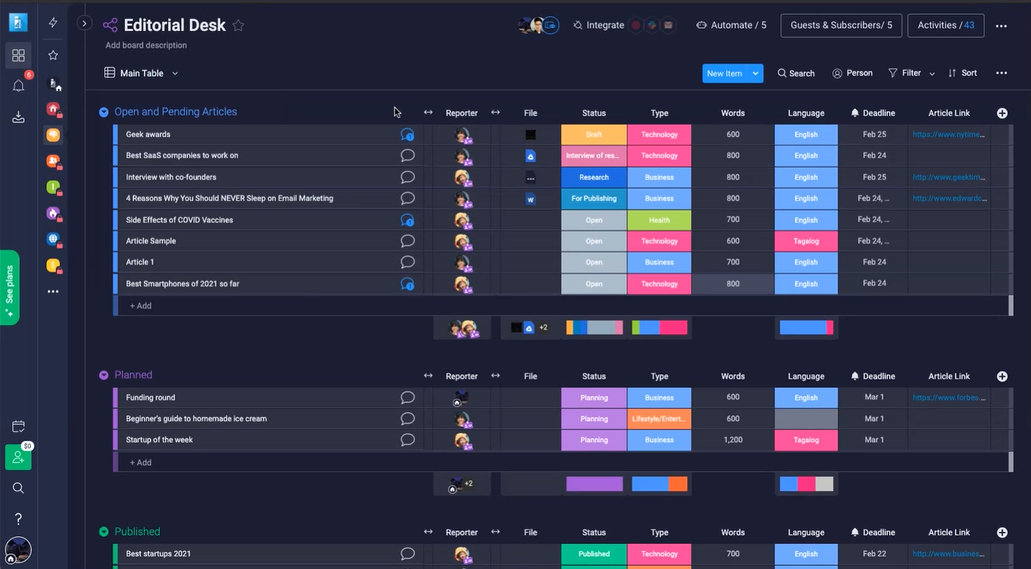The image size is (1031, 569).
Task: Collapse the Open and Pending Articles group
Action: pyautogui.click(x=104, y=112)
